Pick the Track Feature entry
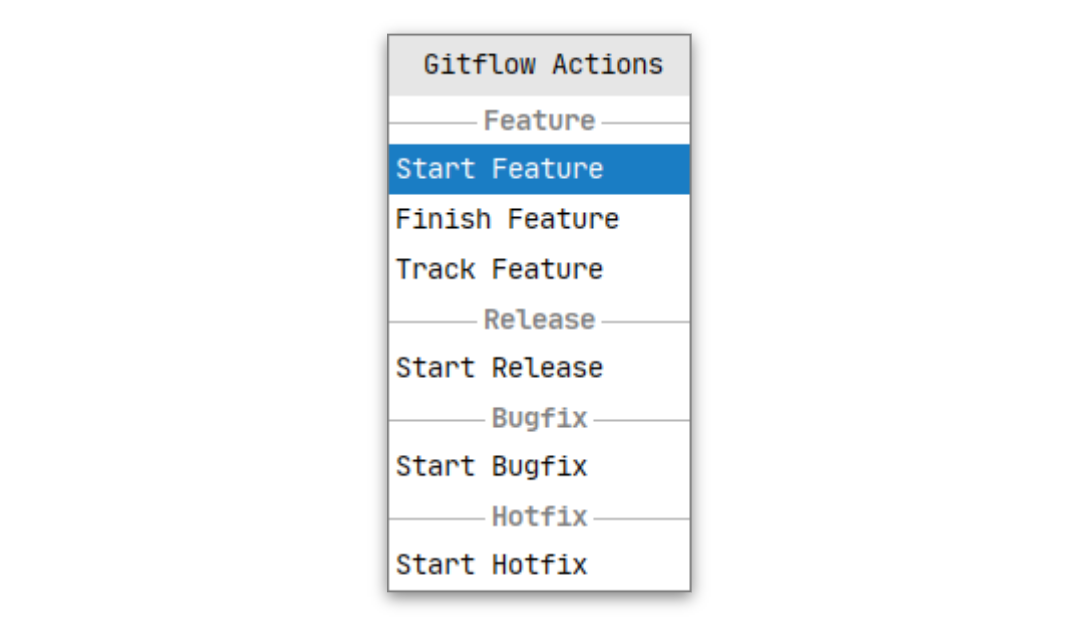 [x=539, y=269]
